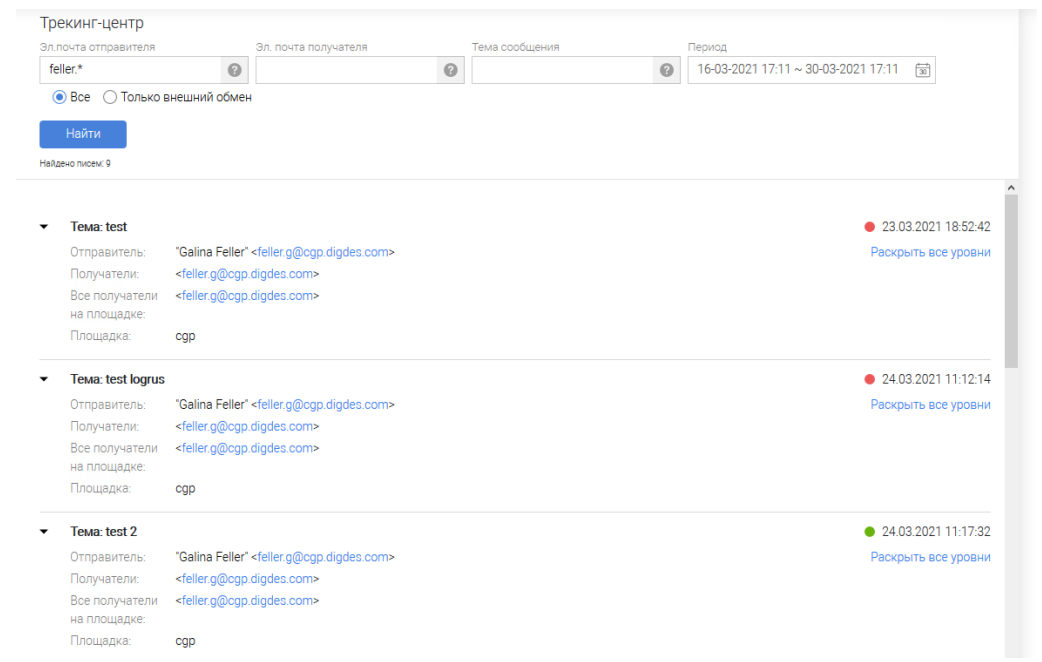Click "cgp" site value under "Тема: test"
Viewport: 1042px width, 662px height.
(x=185, y=336)
